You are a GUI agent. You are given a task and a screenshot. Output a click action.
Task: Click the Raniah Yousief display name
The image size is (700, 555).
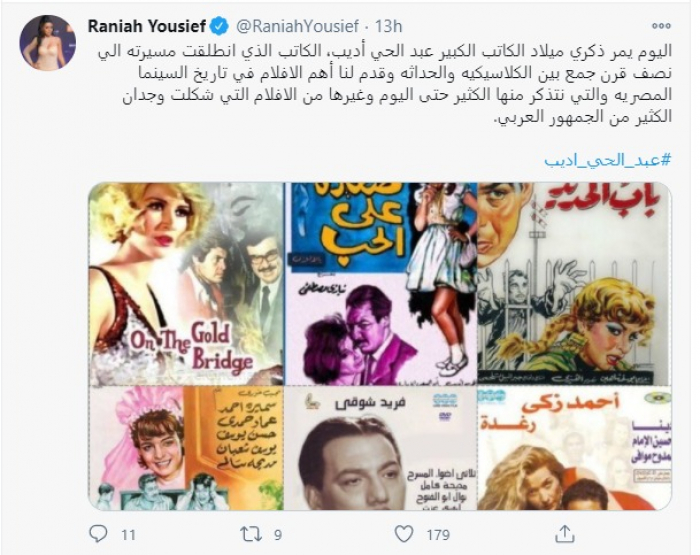pyautogui.click(x=146, y=26)
